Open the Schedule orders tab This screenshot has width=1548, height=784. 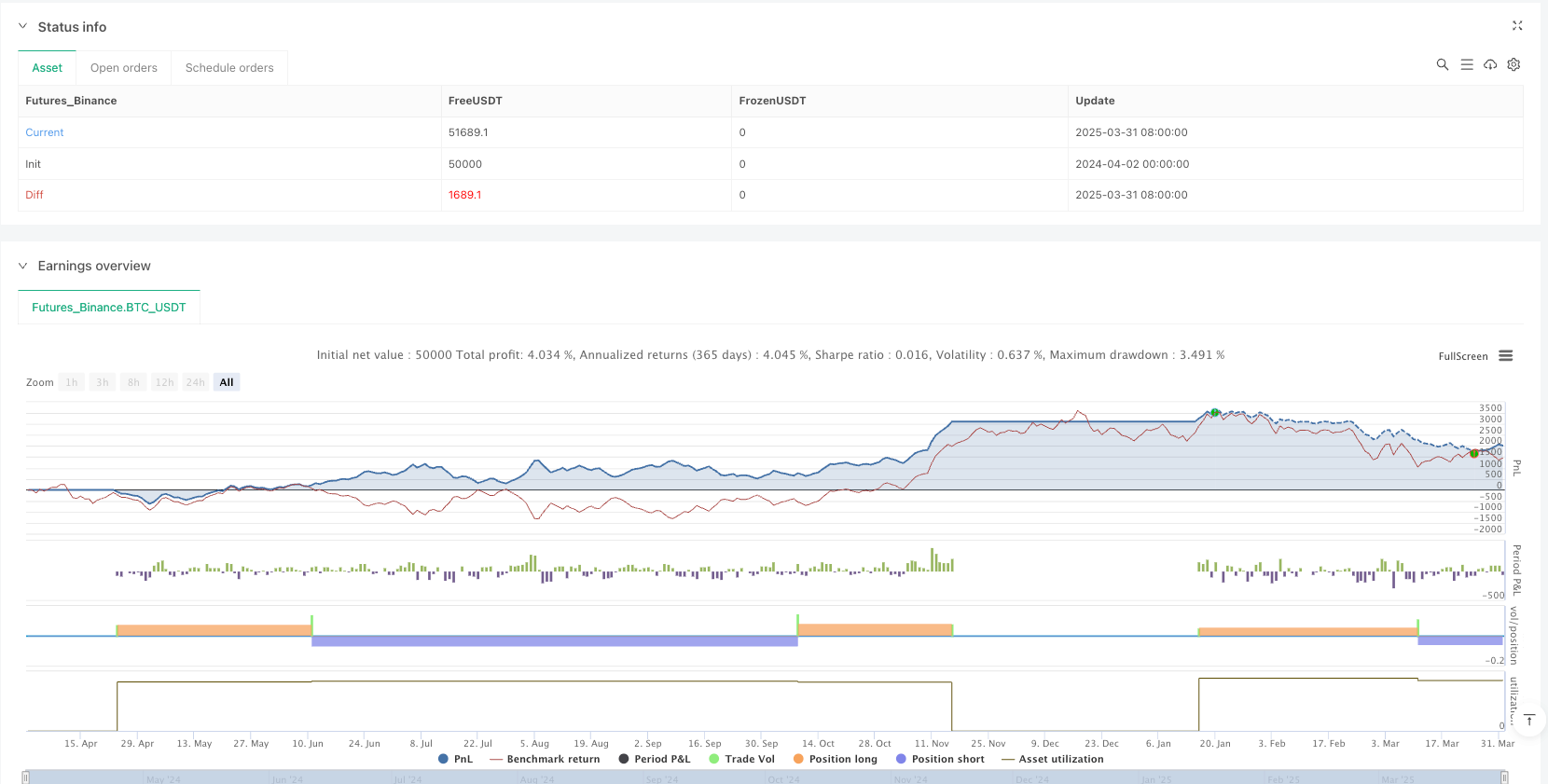coord(229,68)
